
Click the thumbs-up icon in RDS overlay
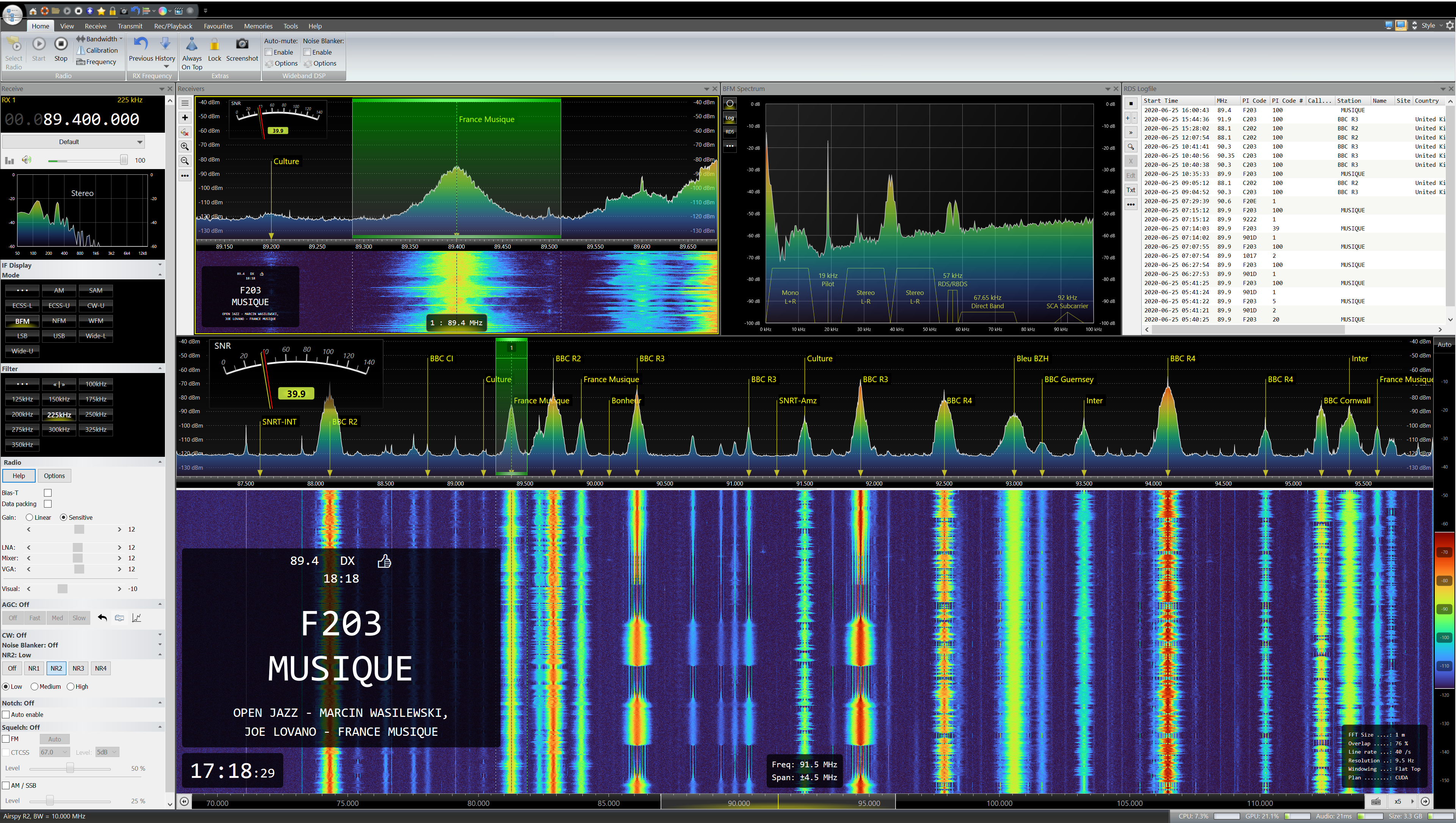click(x=384, y=561)
